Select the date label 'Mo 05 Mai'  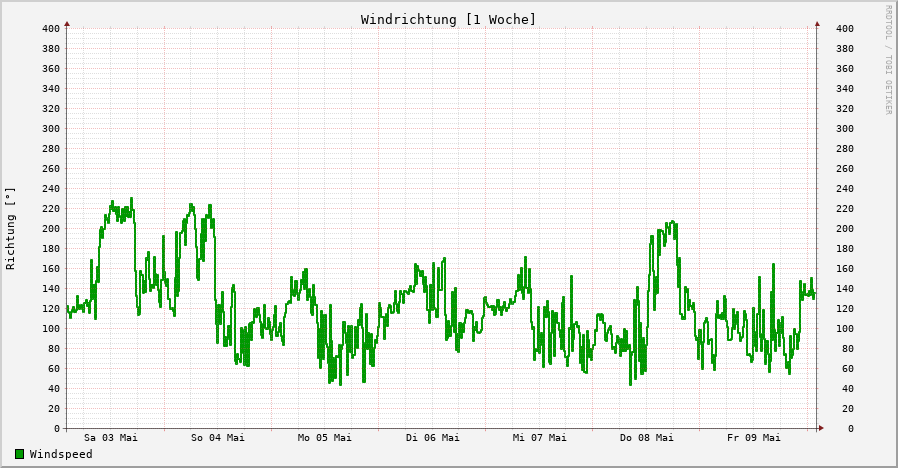[x=325, y=438]
